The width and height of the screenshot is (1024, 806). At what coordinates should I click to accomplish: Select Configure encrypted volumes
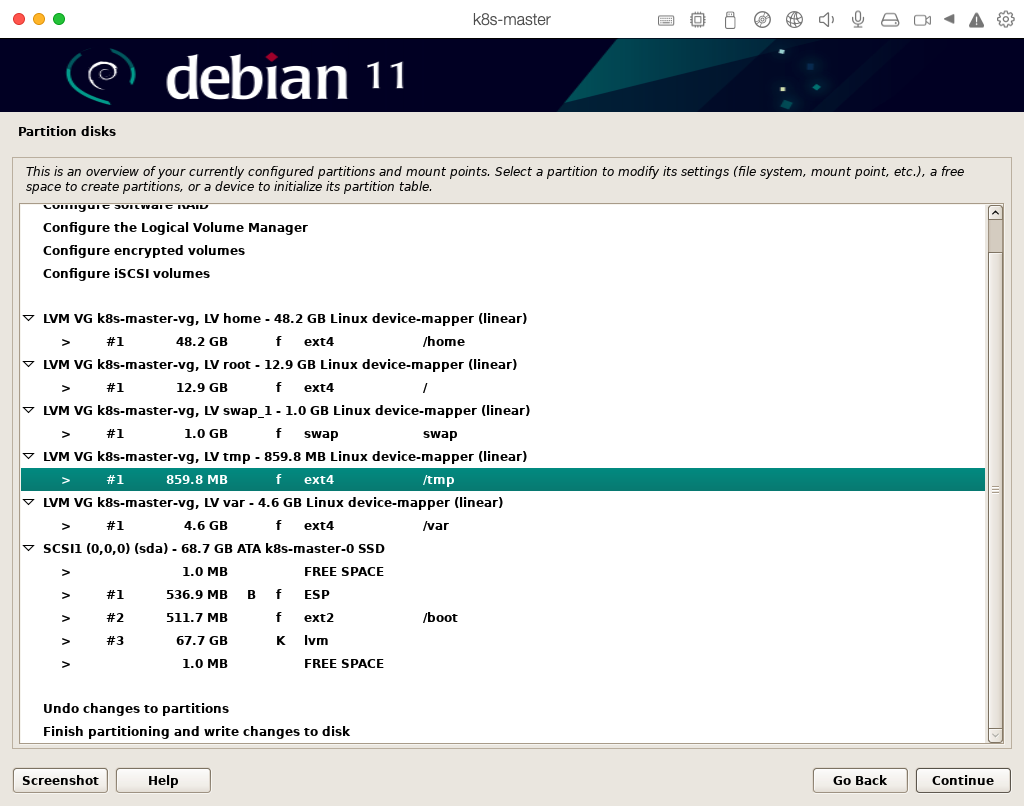[144, 250]
